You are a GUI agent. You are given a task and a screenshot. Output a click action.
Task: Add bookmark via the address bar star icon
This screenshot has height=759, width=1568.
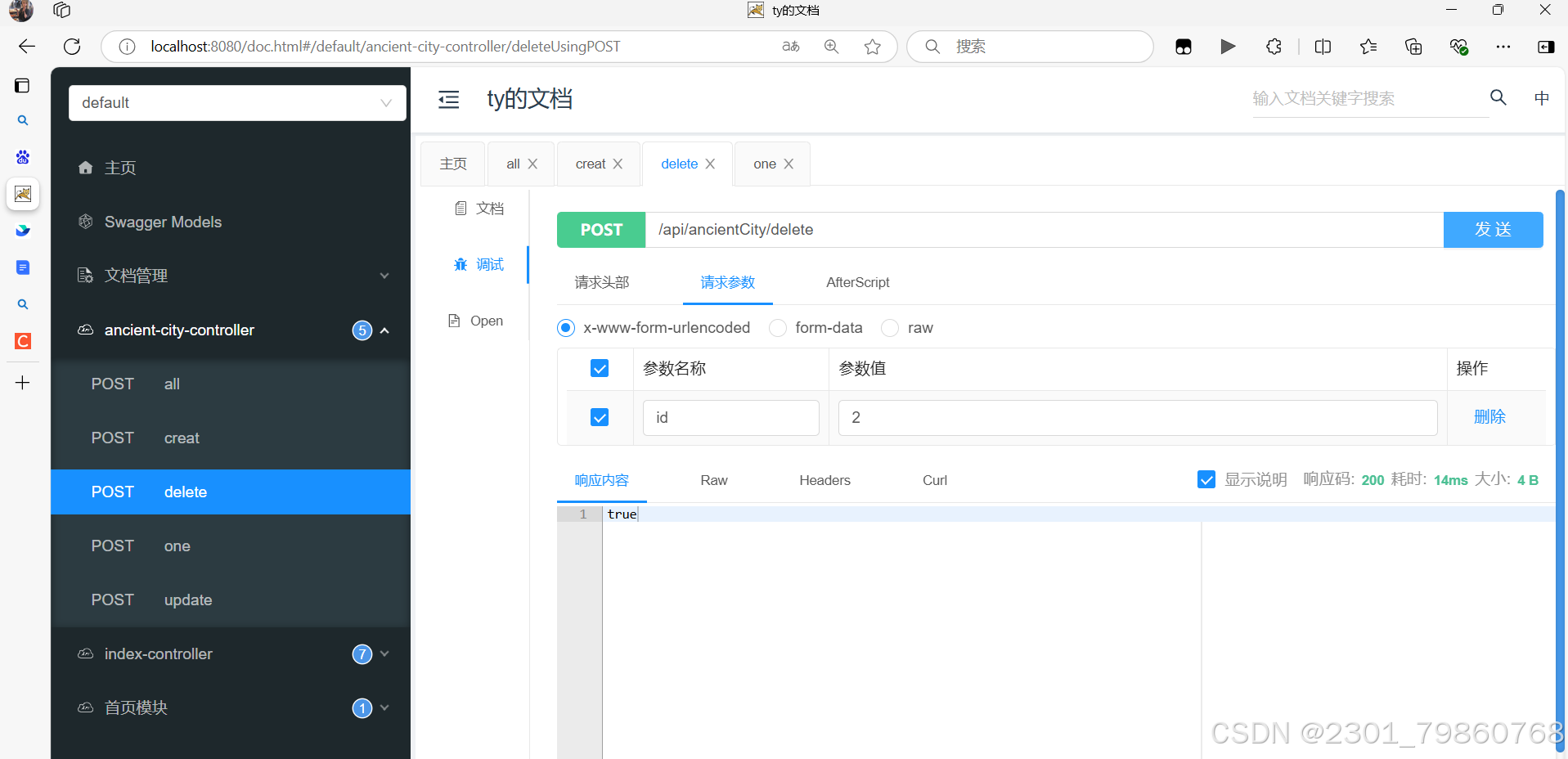click(872, 47)
